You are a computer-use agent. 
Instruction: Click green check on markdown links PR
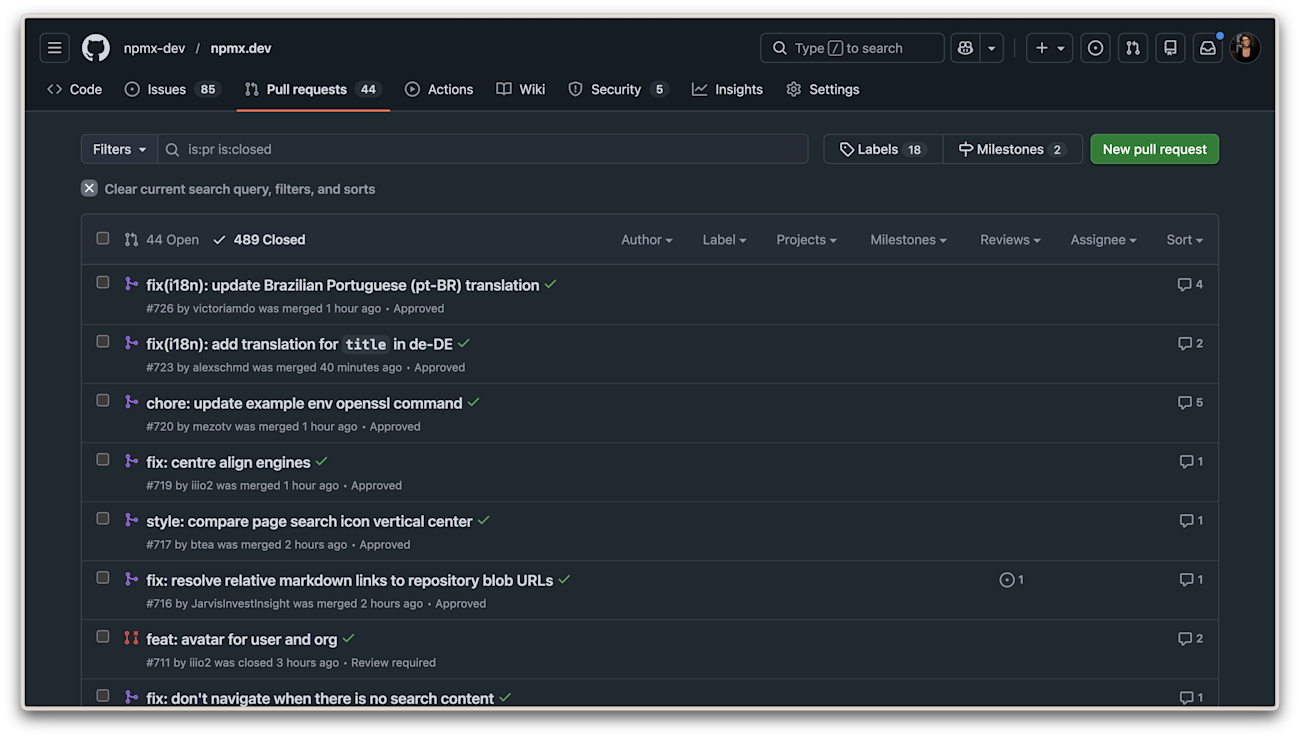point(565,580)
